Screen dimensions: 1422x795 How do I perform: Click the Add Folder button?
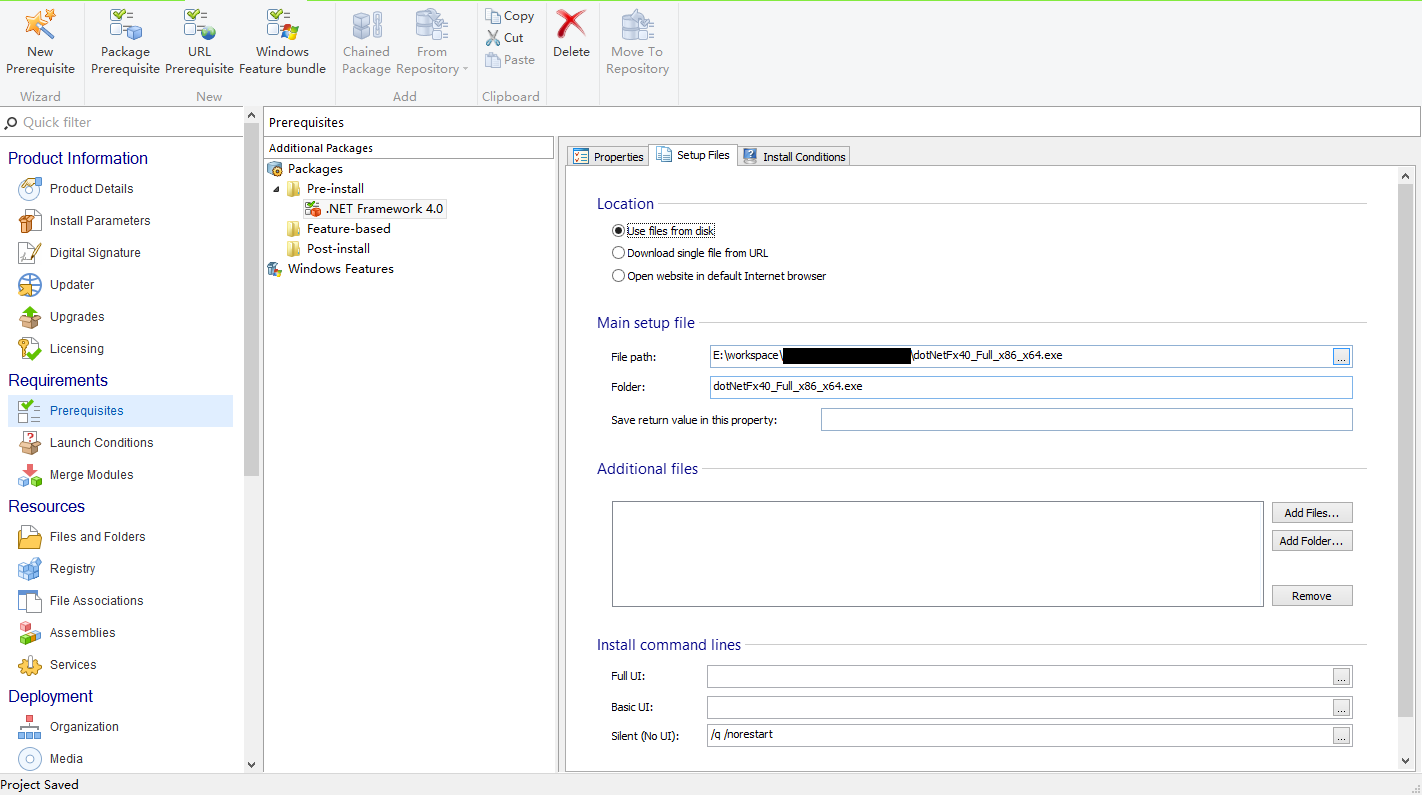tap(1311, 541)
